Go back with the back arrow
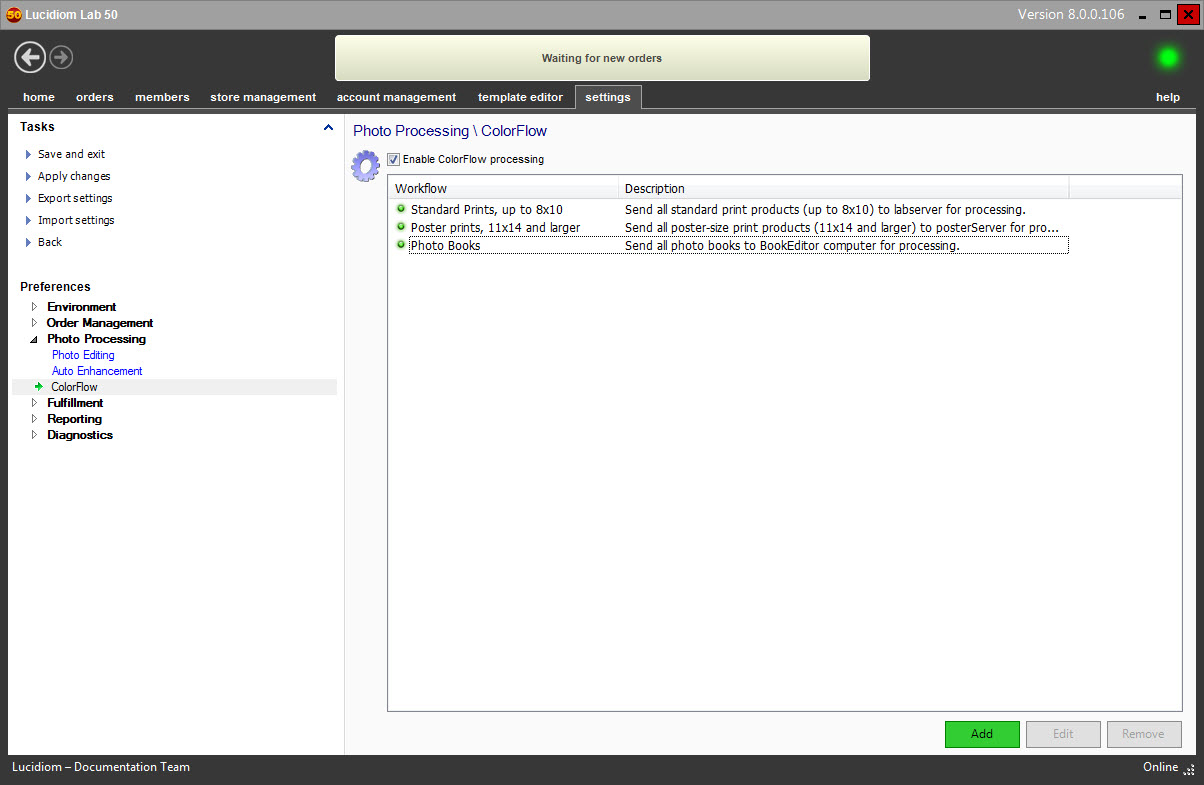1204x785 pixels. pos(30,57)
